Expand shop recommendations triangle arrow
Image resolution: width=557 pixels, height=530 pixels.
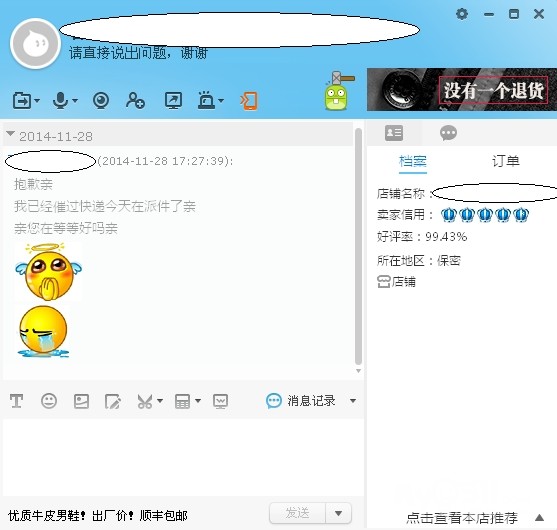pyautogui.click(x=539, y=517)
